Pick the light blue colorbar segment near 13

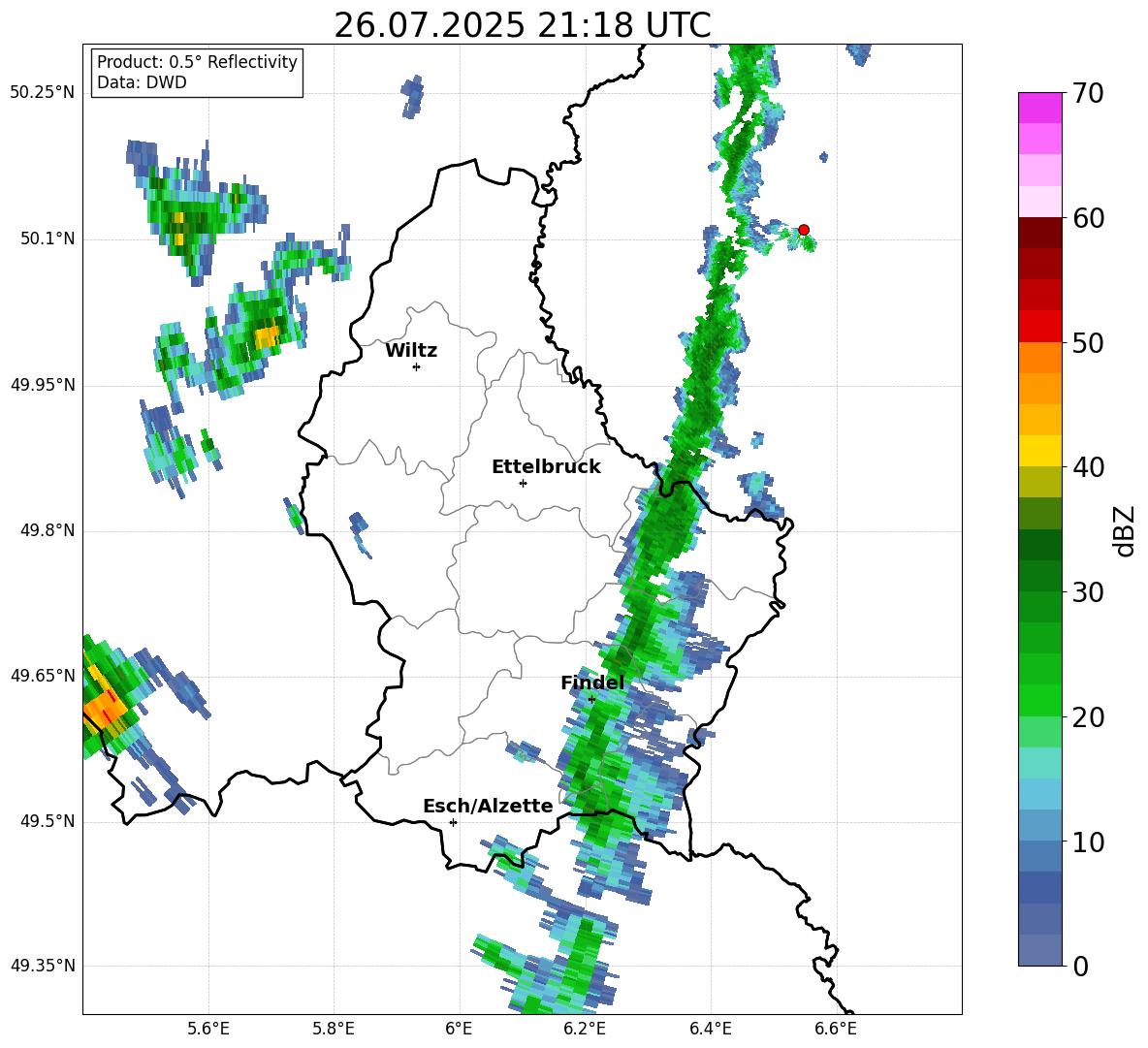click(x=1039, y=794)
